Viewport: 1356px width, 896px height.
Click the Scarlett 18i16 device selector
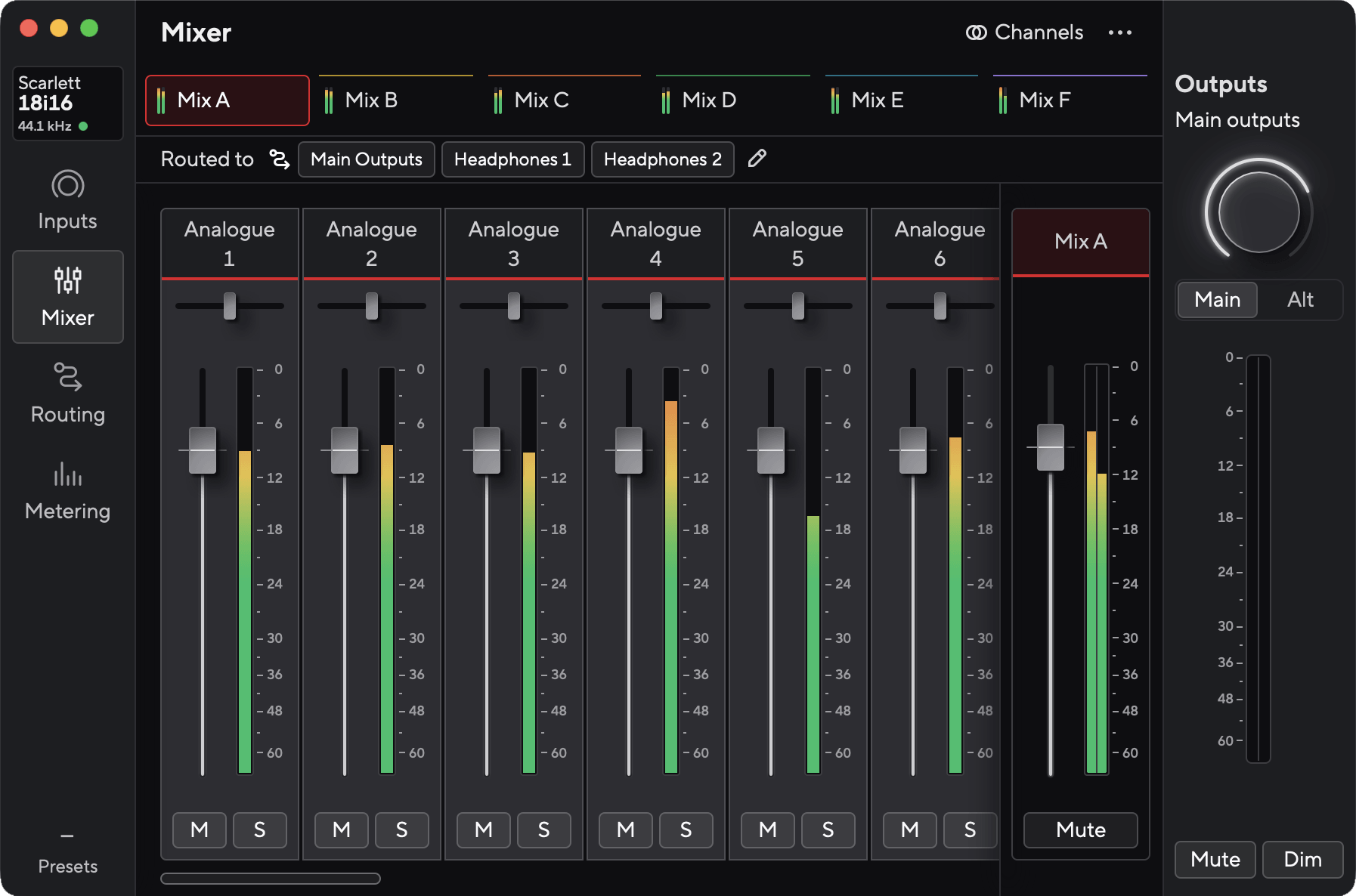pos(67,104)
